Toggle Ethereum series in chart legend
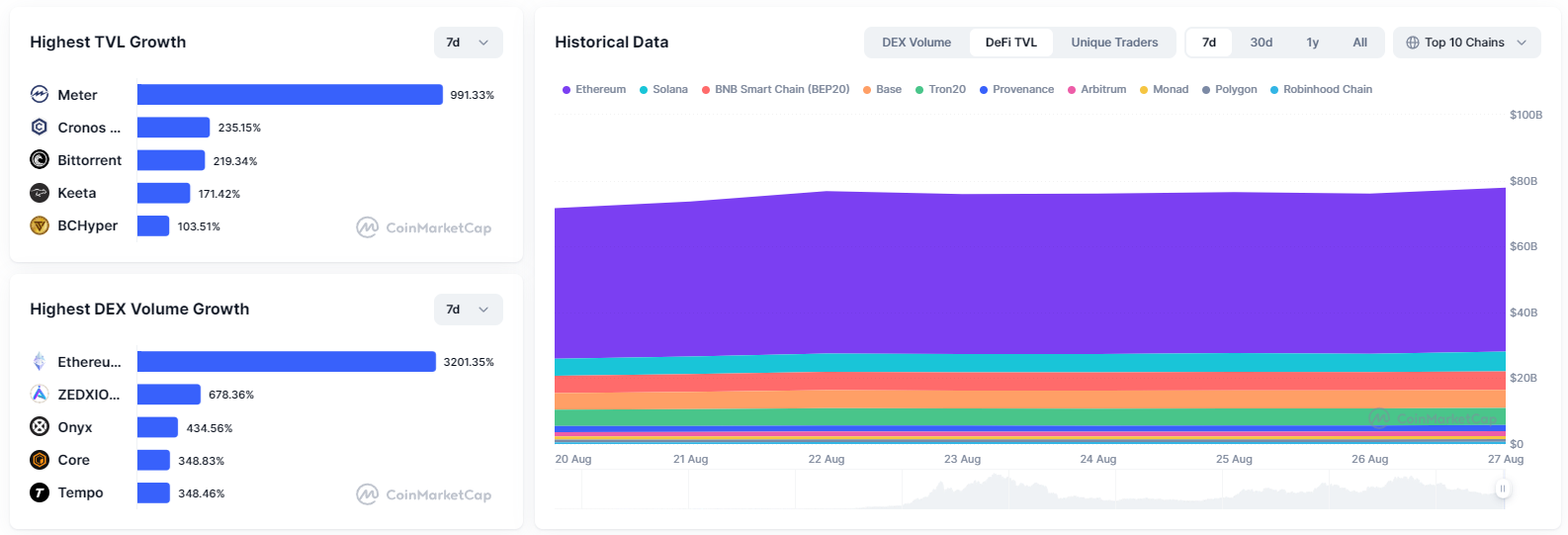 (x=594, y=89)
